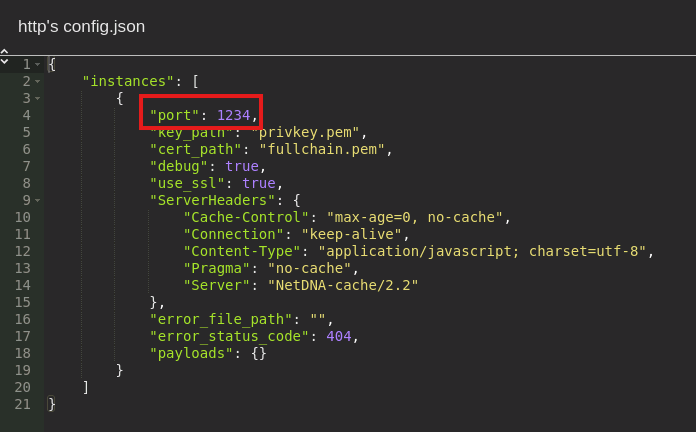Click line number 21 in the gutter

[x=22, y=404]
